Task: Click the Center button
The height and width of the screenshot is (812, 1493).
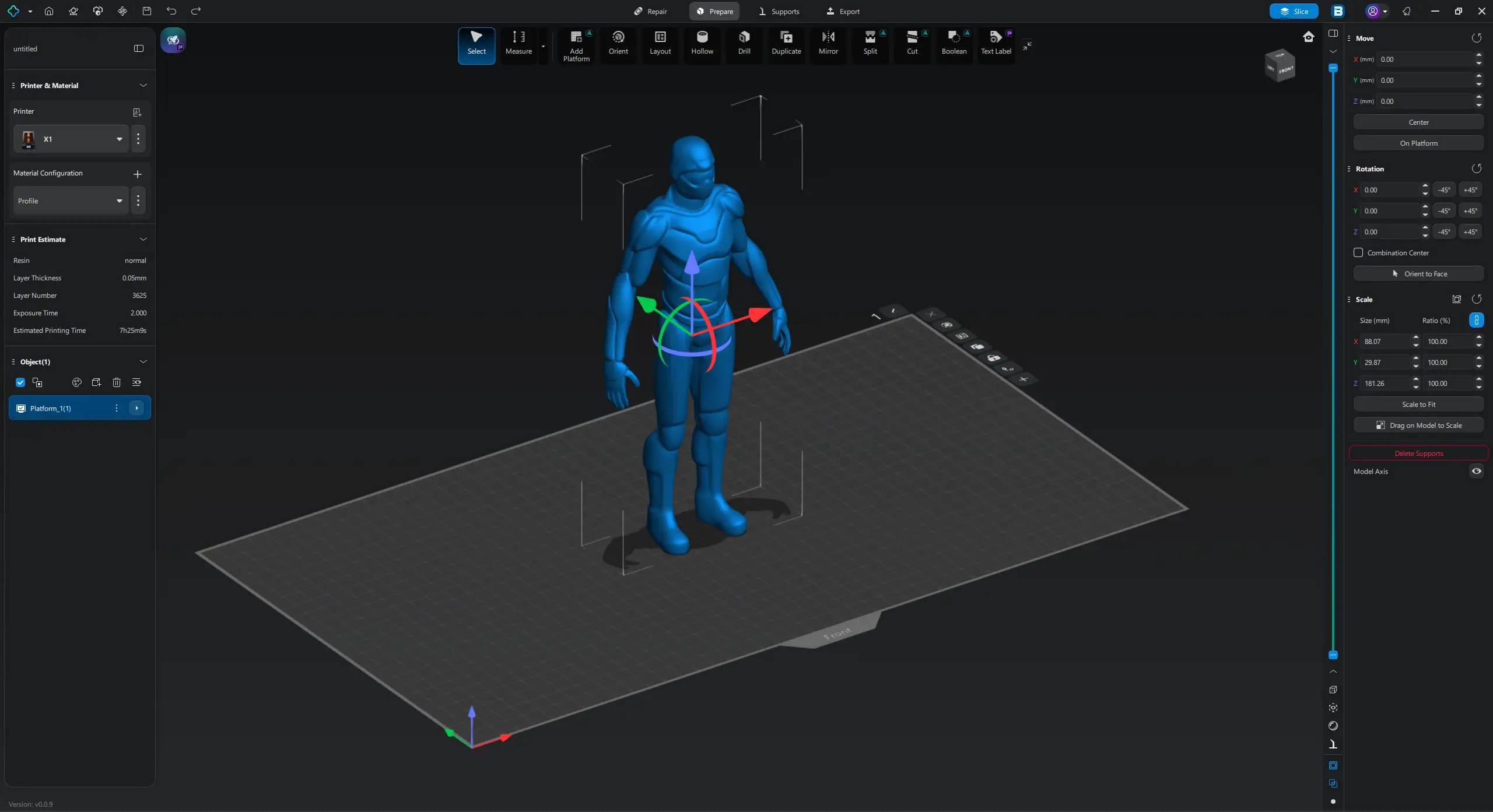Action: [1418, 122]
